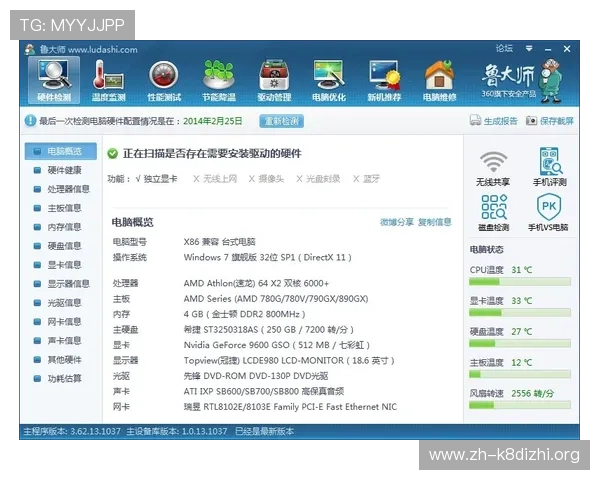The image size is (600, 480).
Task: Click the 4 GB DDR2 800MHz memory text
Action: (x=244, y=314)
